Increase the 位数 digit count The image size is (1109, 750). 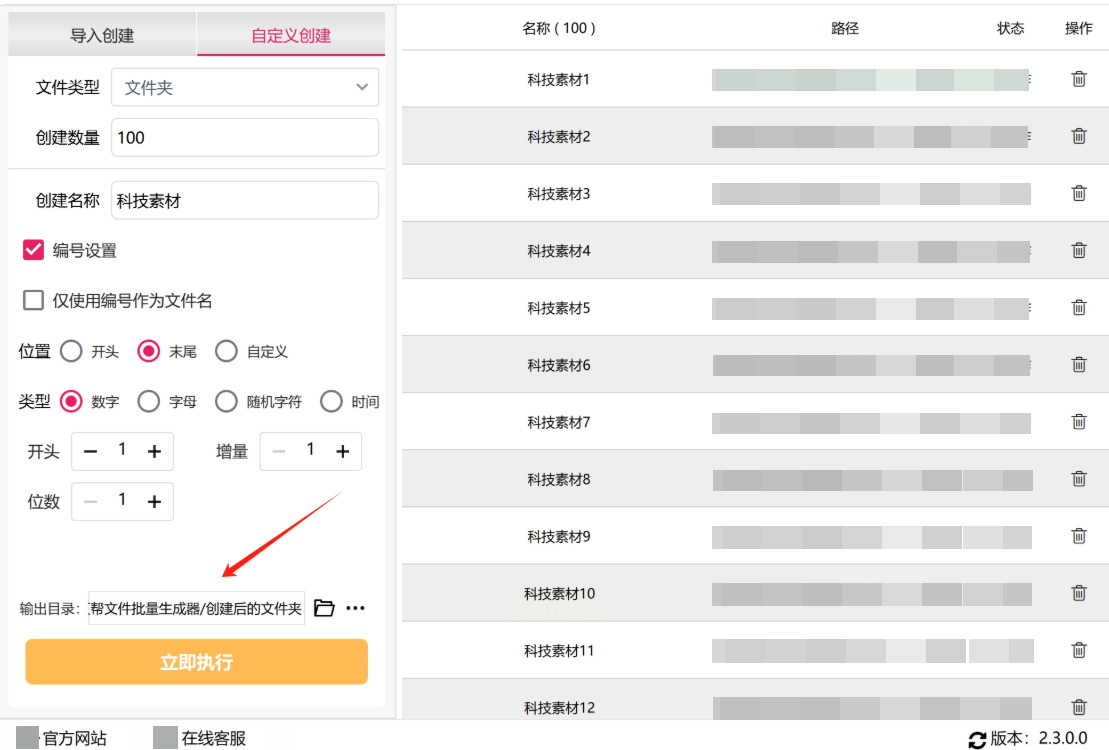pos(154,502)
